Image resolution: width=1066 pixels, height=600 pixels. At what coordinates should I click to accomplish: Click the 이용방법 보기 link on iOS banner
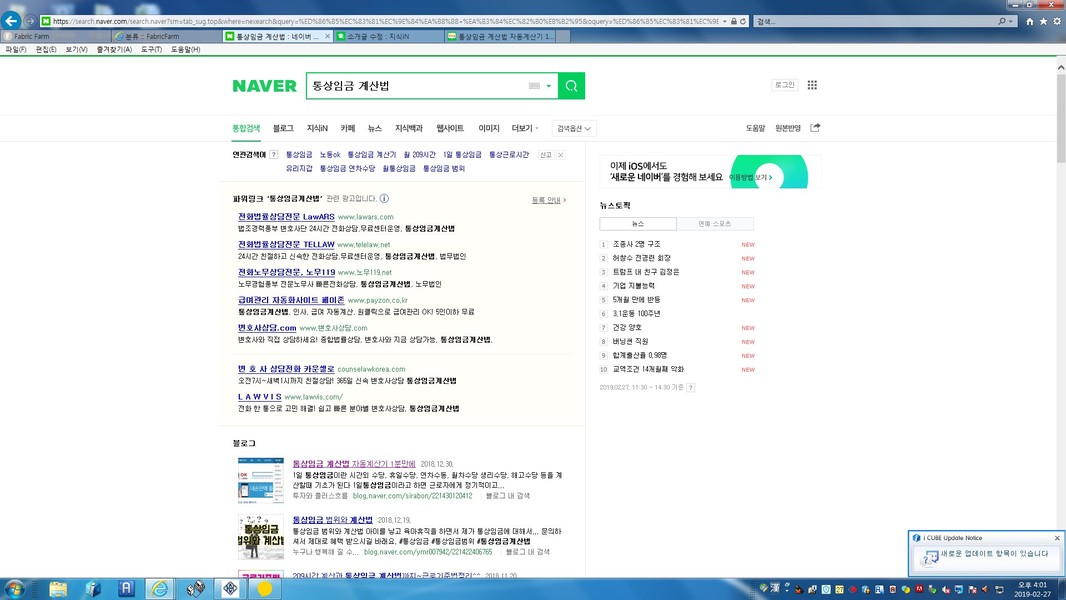click(x=750, y=177)
